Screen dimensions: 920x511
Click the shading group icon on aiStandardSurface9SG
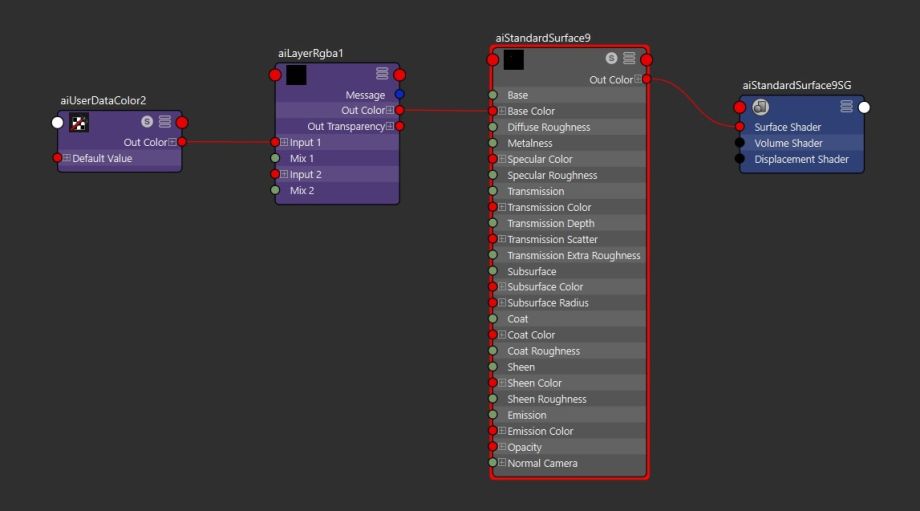(x=761, y=107)
